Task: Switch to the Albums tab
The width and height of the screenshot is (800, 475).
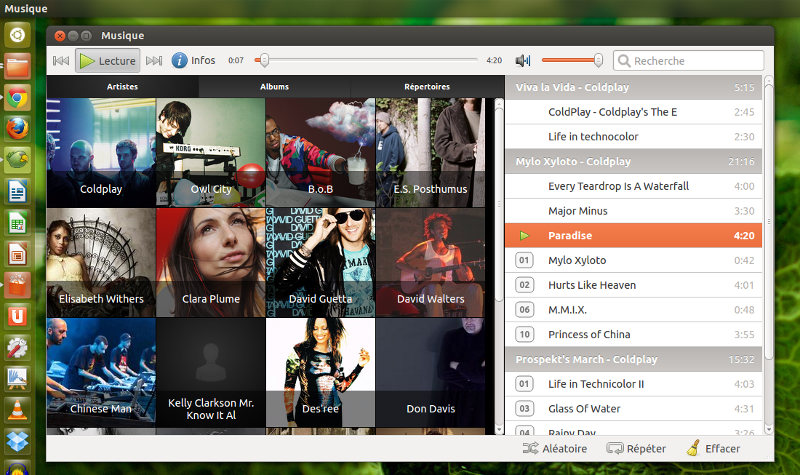Action: tap(274, 87)
